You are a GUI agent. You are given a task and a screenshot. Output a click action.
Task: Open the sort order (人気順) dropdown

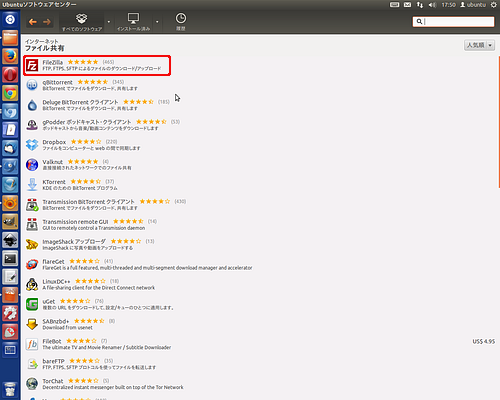pyautogui.click(x=479, y=45)
